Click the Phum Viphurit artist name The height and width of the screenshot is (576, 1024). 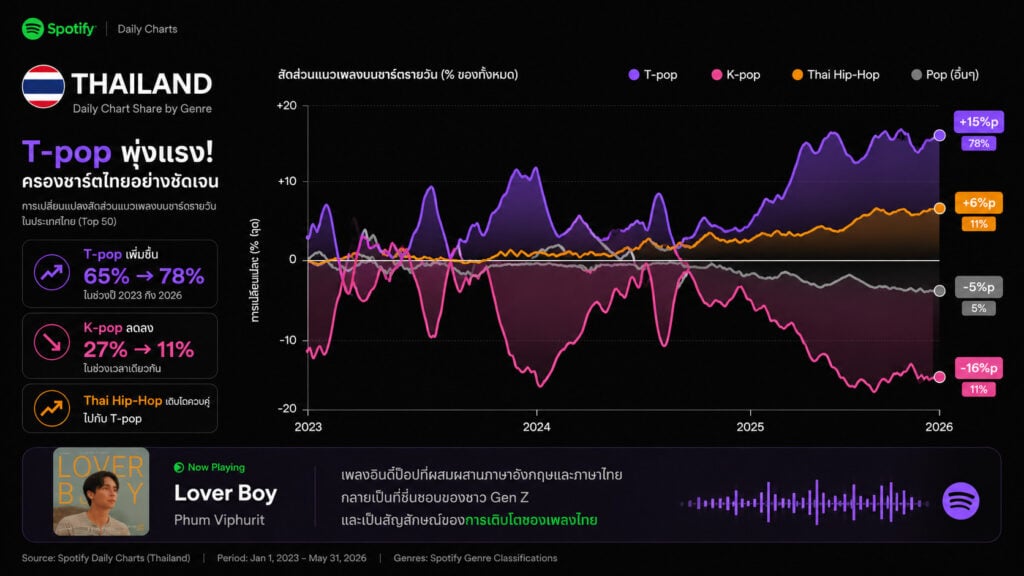(219, 520)
